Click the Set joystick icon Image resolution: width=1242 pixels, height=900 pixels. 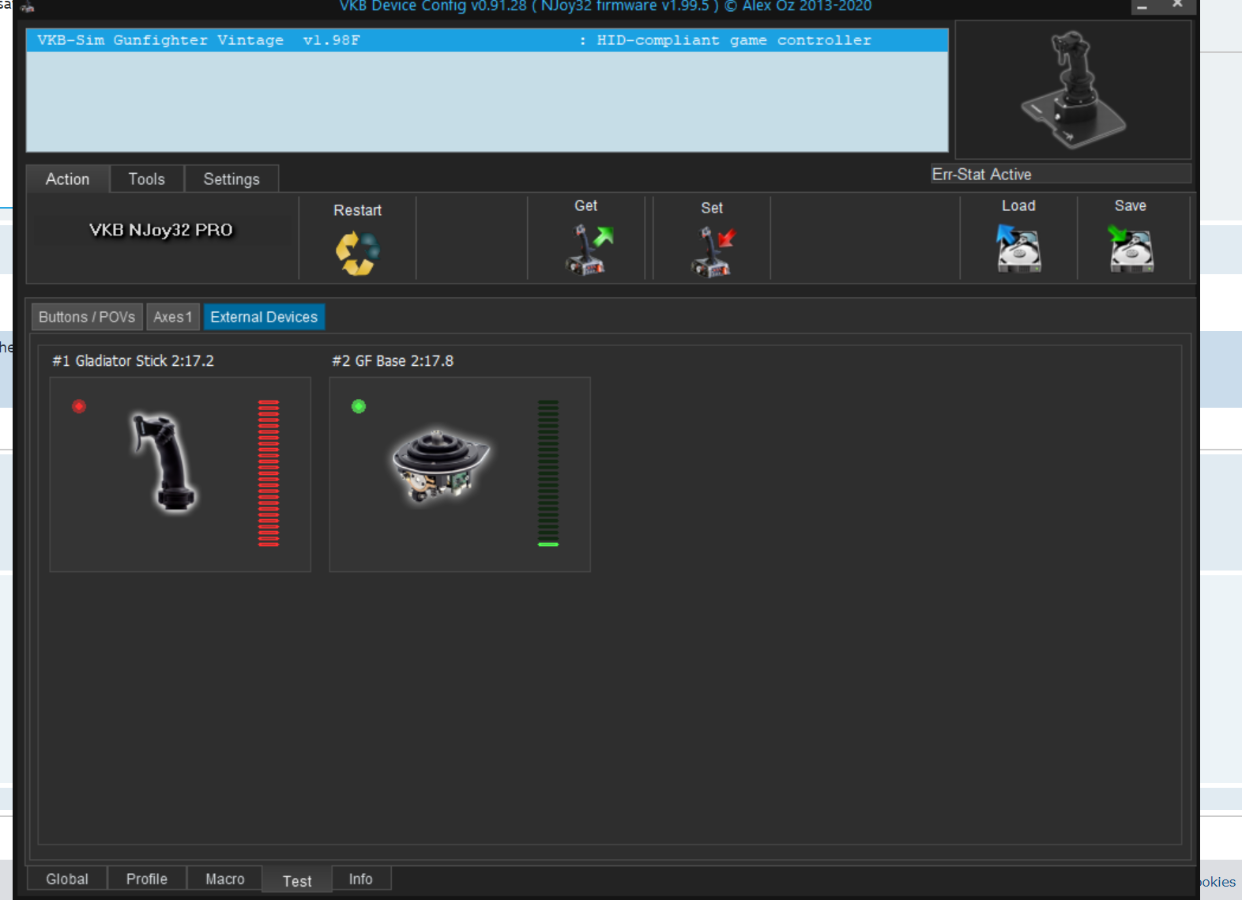[712, 252]
